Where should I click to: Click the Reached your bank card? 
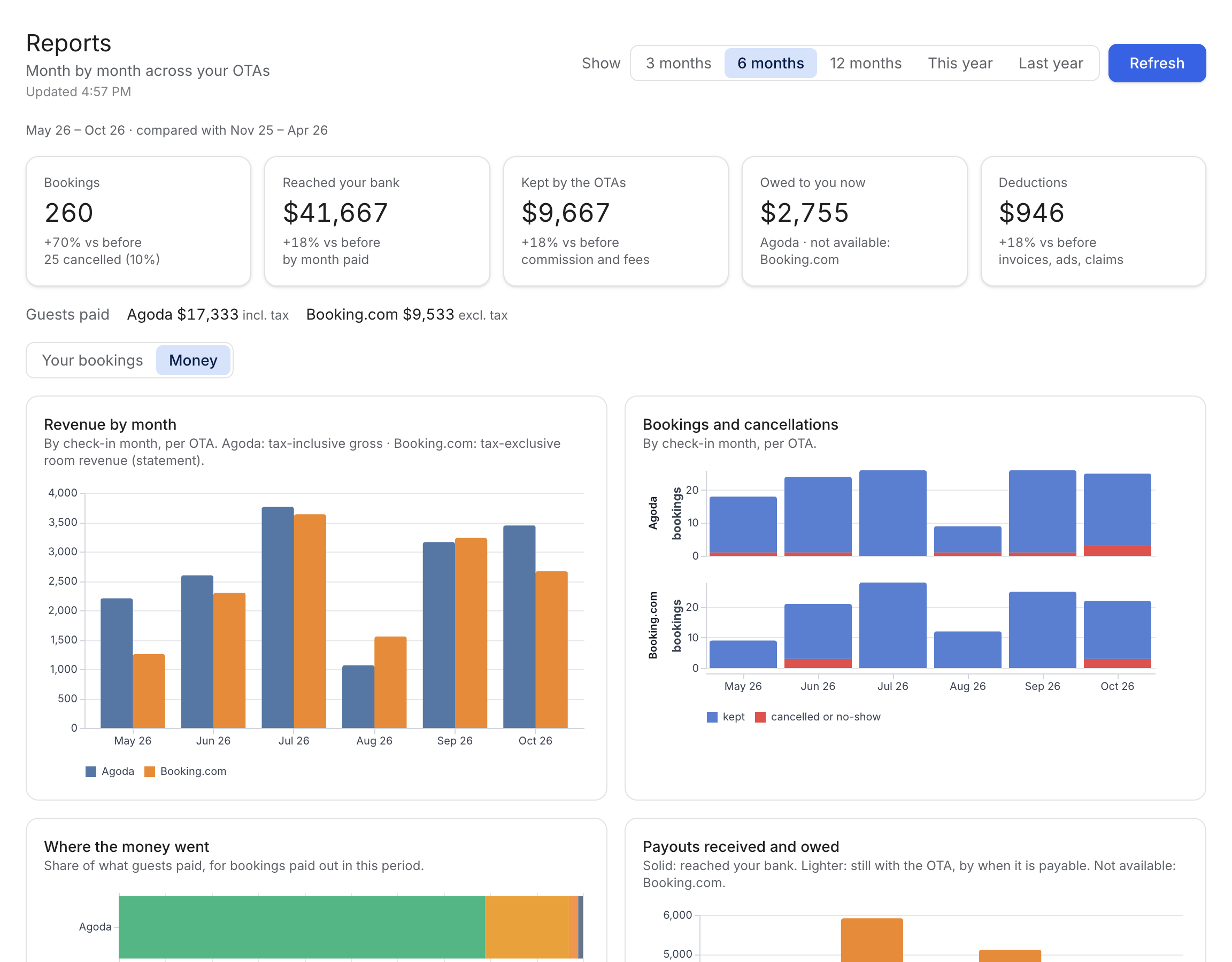point(377,221)
